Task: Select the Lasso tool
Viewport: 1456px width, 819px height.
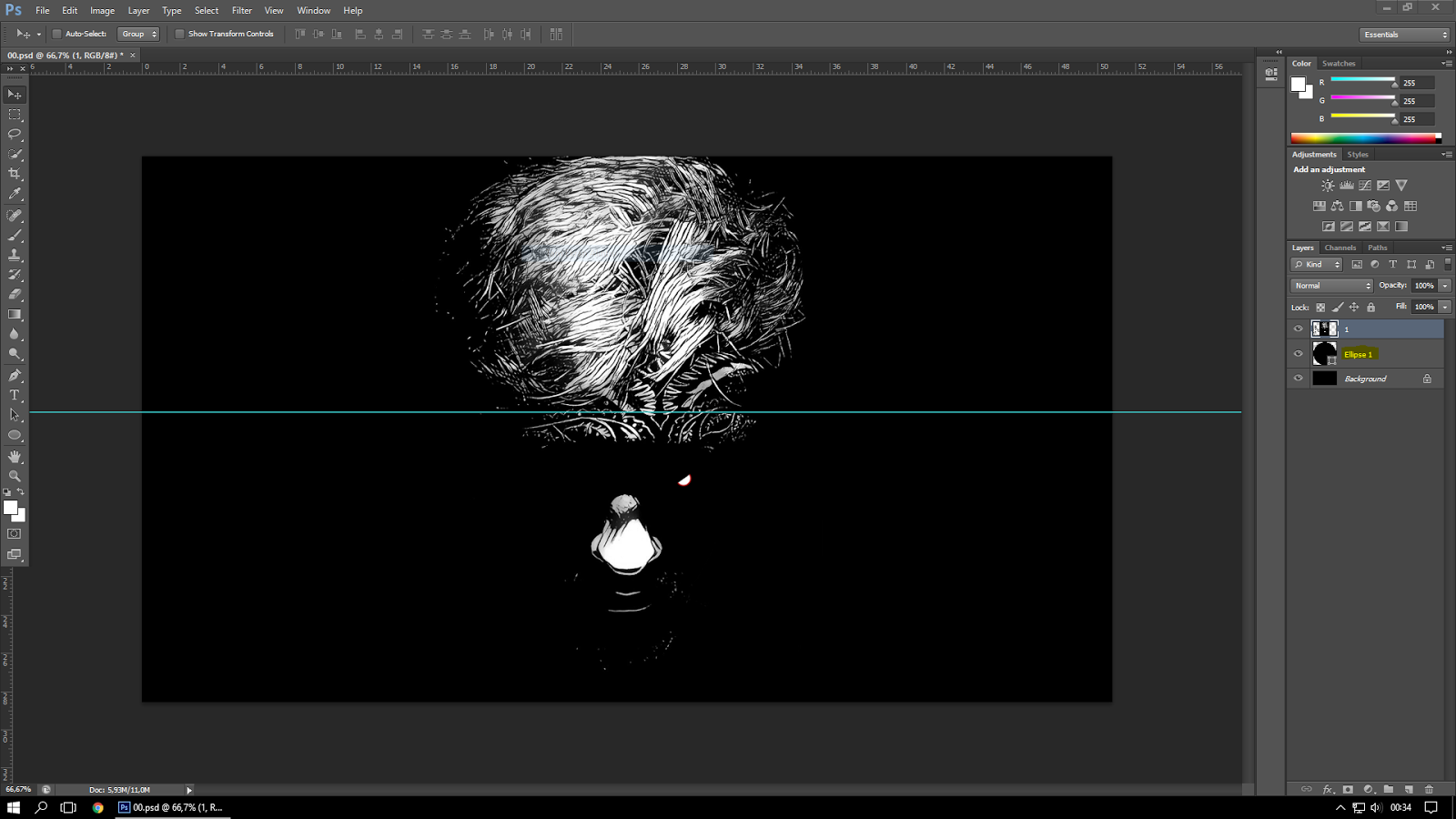Action: tap(15, 135)
